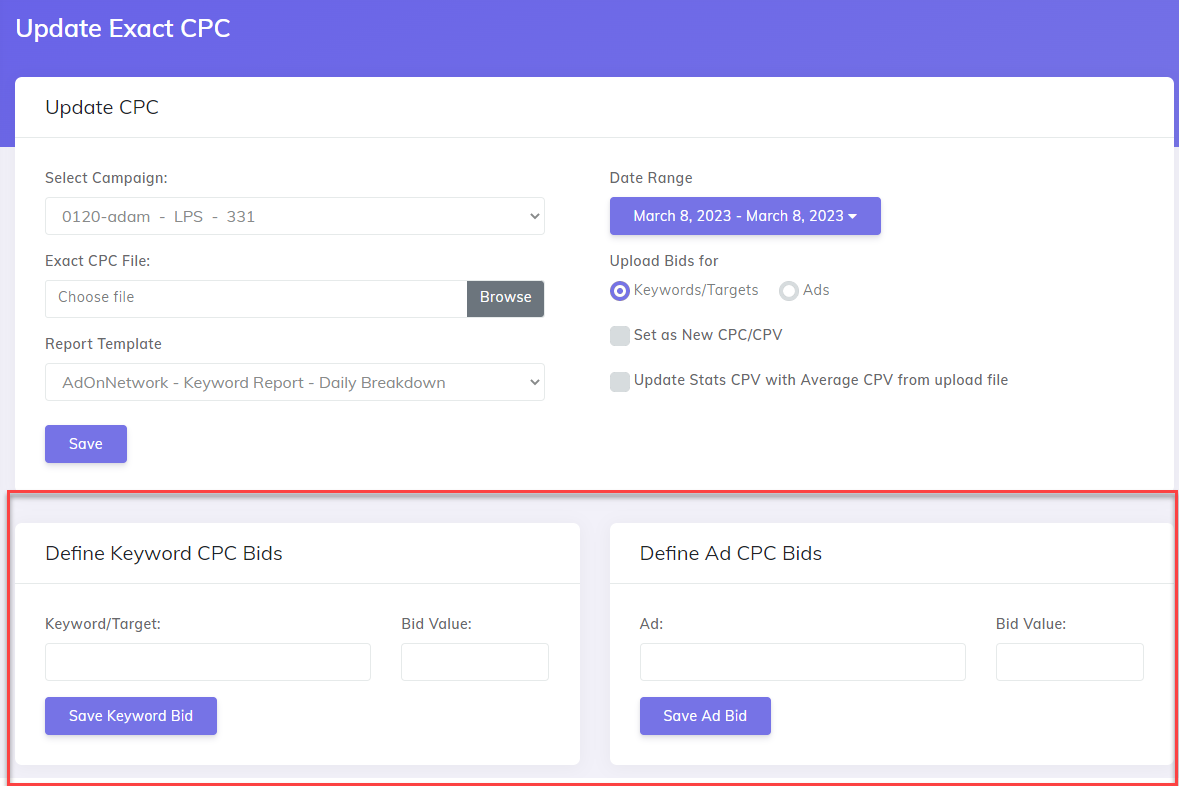
Task: Click the Bid Value field under Keyword section
Action: 474,662
